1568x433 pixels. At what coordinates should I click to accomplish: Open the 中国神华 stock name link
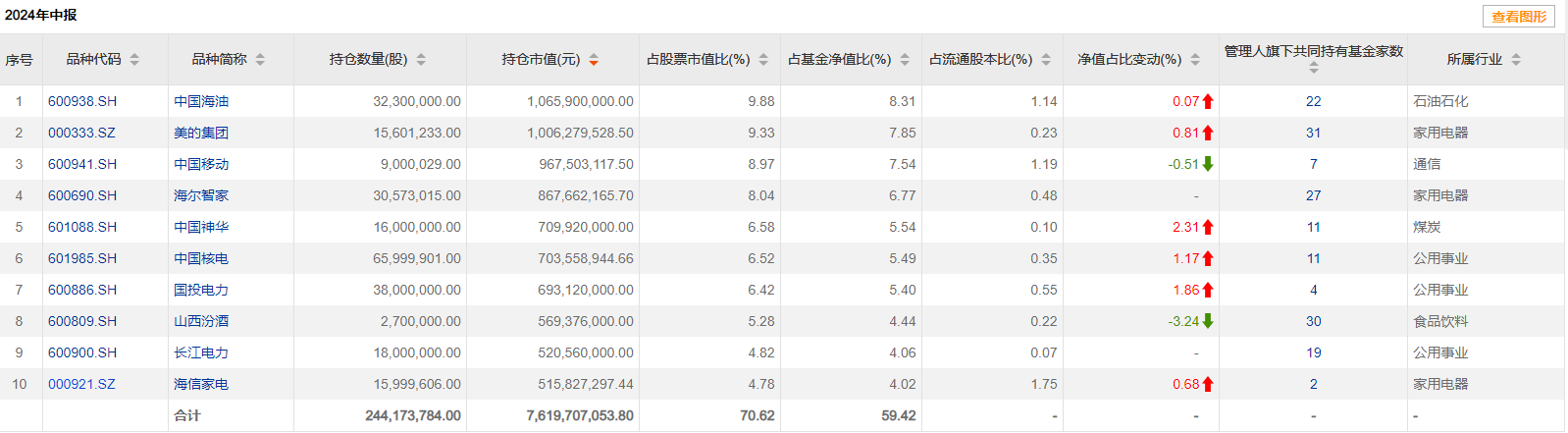(x=201, y=227)
